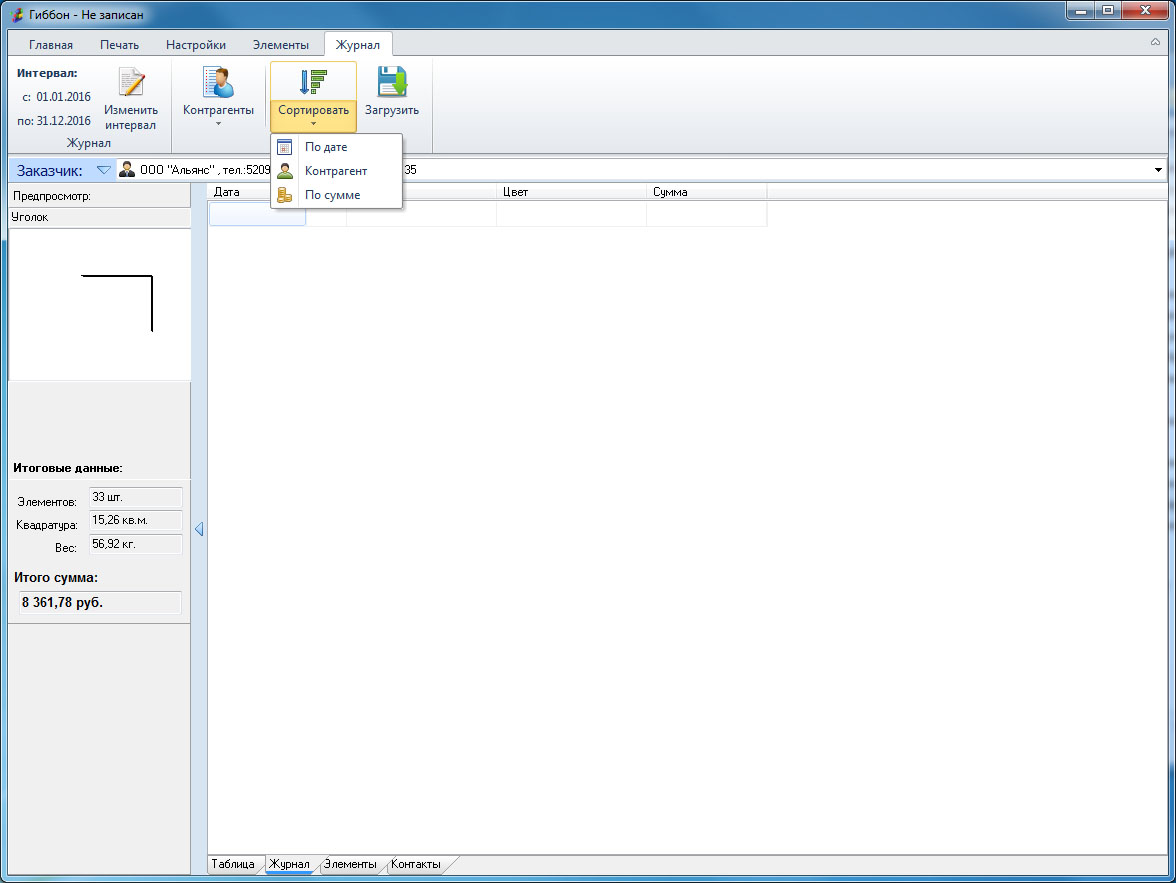Select person icon beside Контрагент menu item

[284, 171]
